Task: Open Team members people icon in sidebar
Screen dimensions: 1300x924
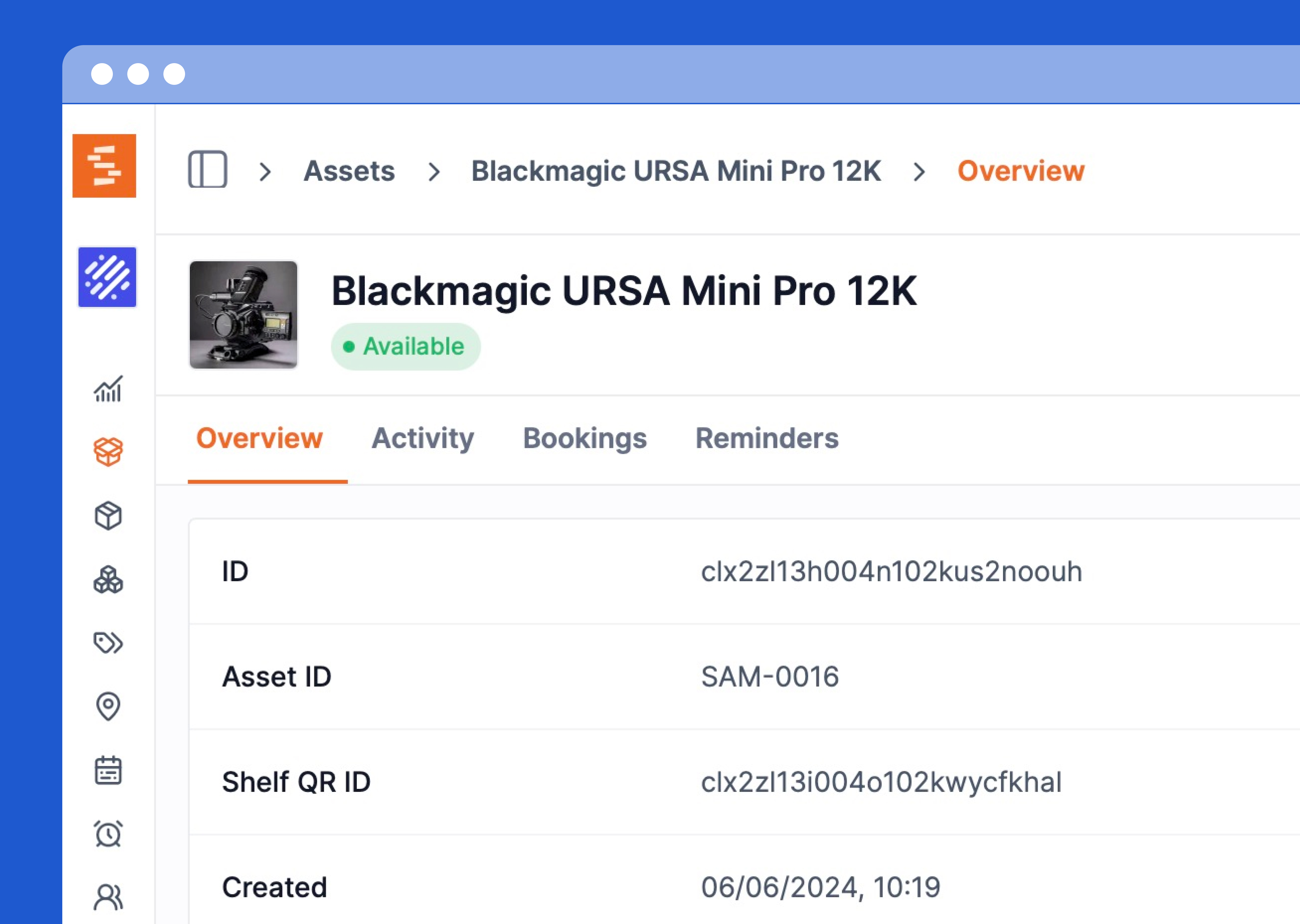Action: point(108,897)
